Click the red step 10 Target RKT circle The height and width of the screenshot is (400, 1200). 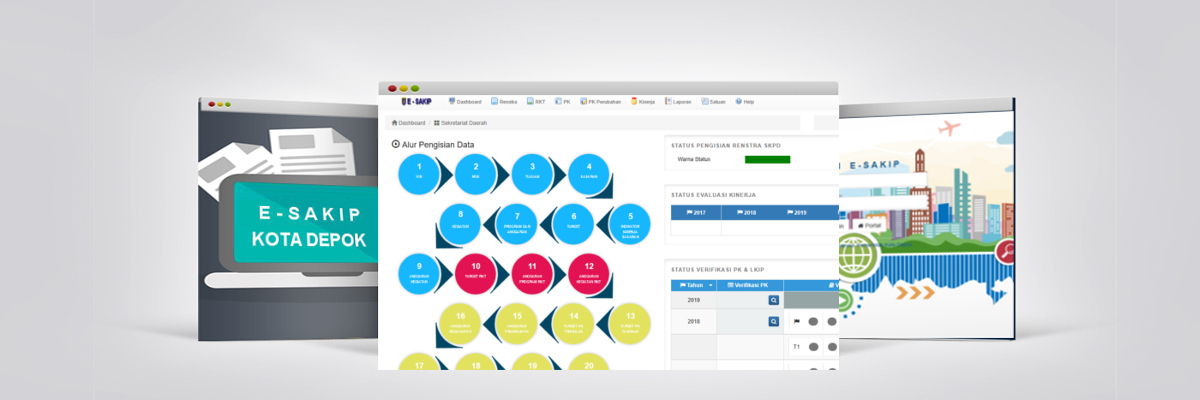coord(476,271)
